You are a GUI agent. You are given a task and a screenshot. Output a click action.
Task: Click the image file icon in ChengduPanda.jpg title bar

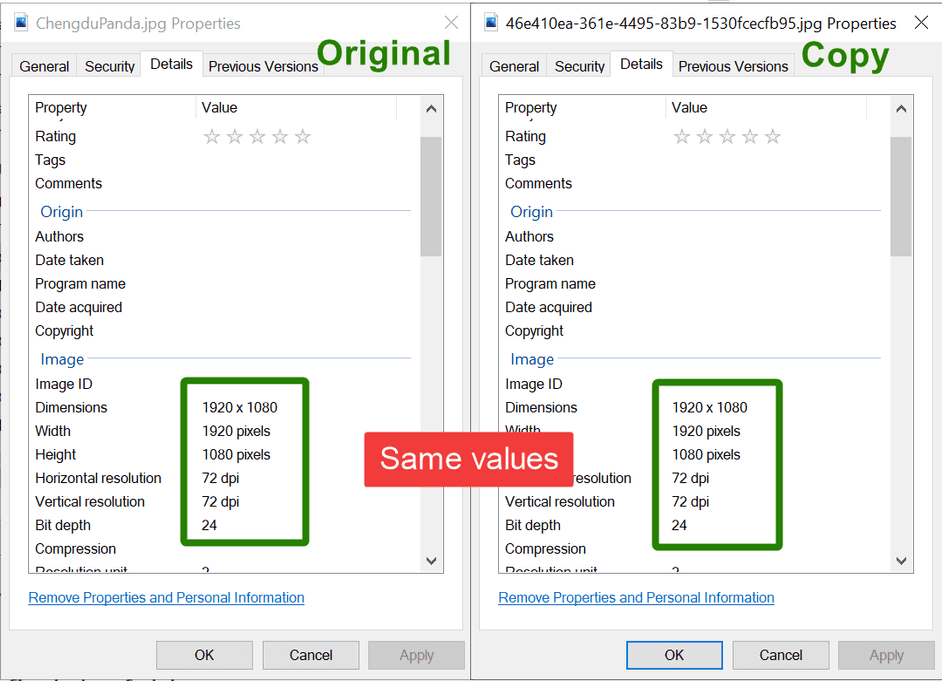click(20, 20)
